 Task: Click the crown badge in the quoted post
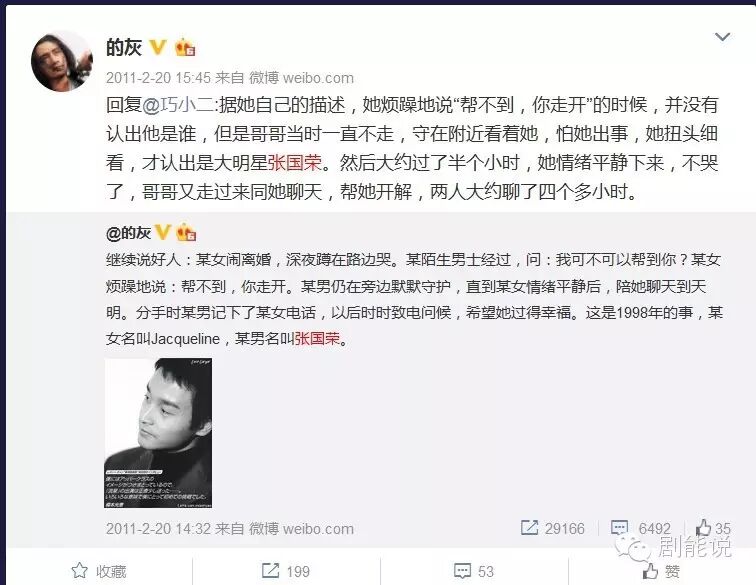click(186, 232)
